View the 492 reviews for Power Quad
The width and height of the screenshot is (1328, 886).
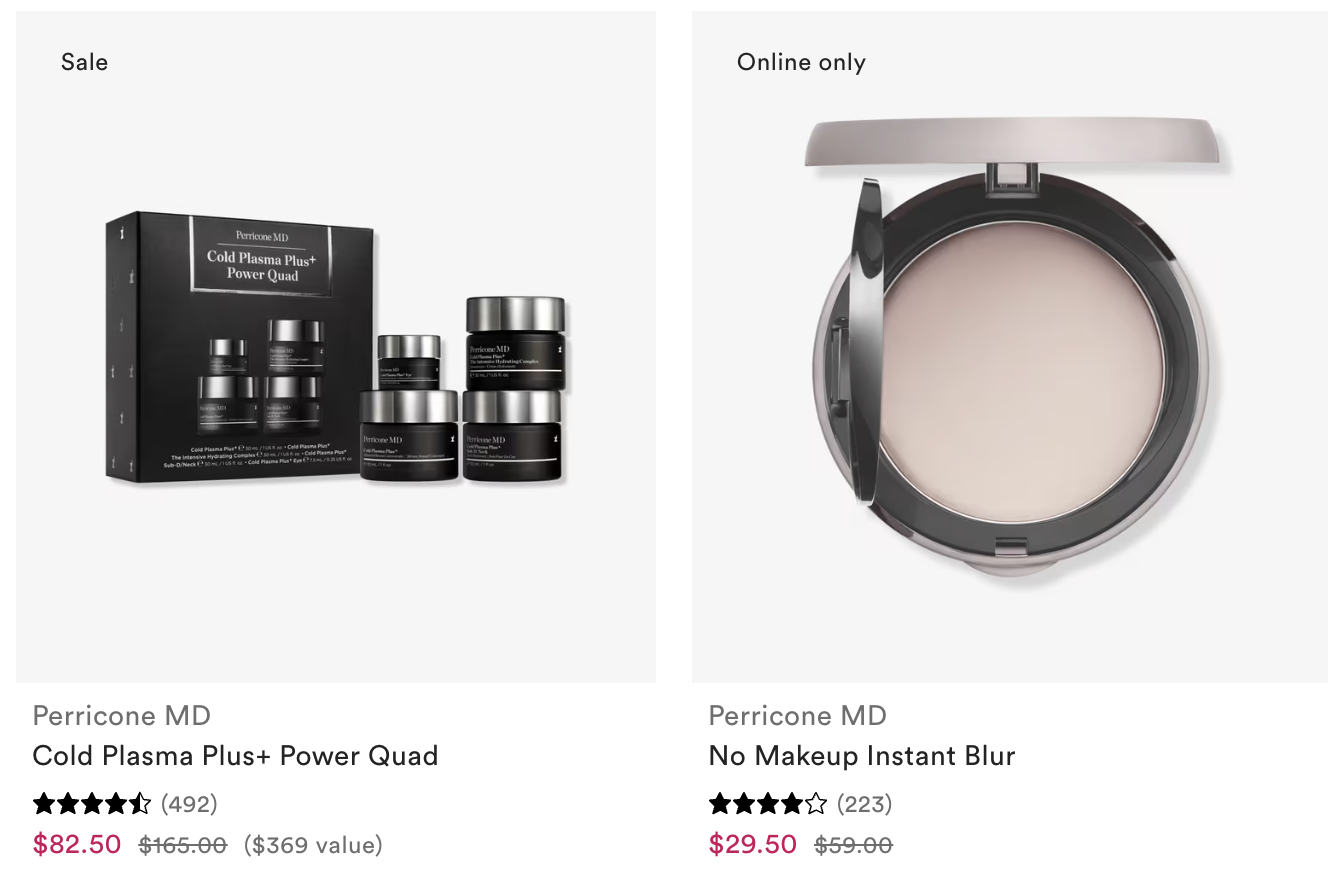pyautogui.click(x=189, y=804)
